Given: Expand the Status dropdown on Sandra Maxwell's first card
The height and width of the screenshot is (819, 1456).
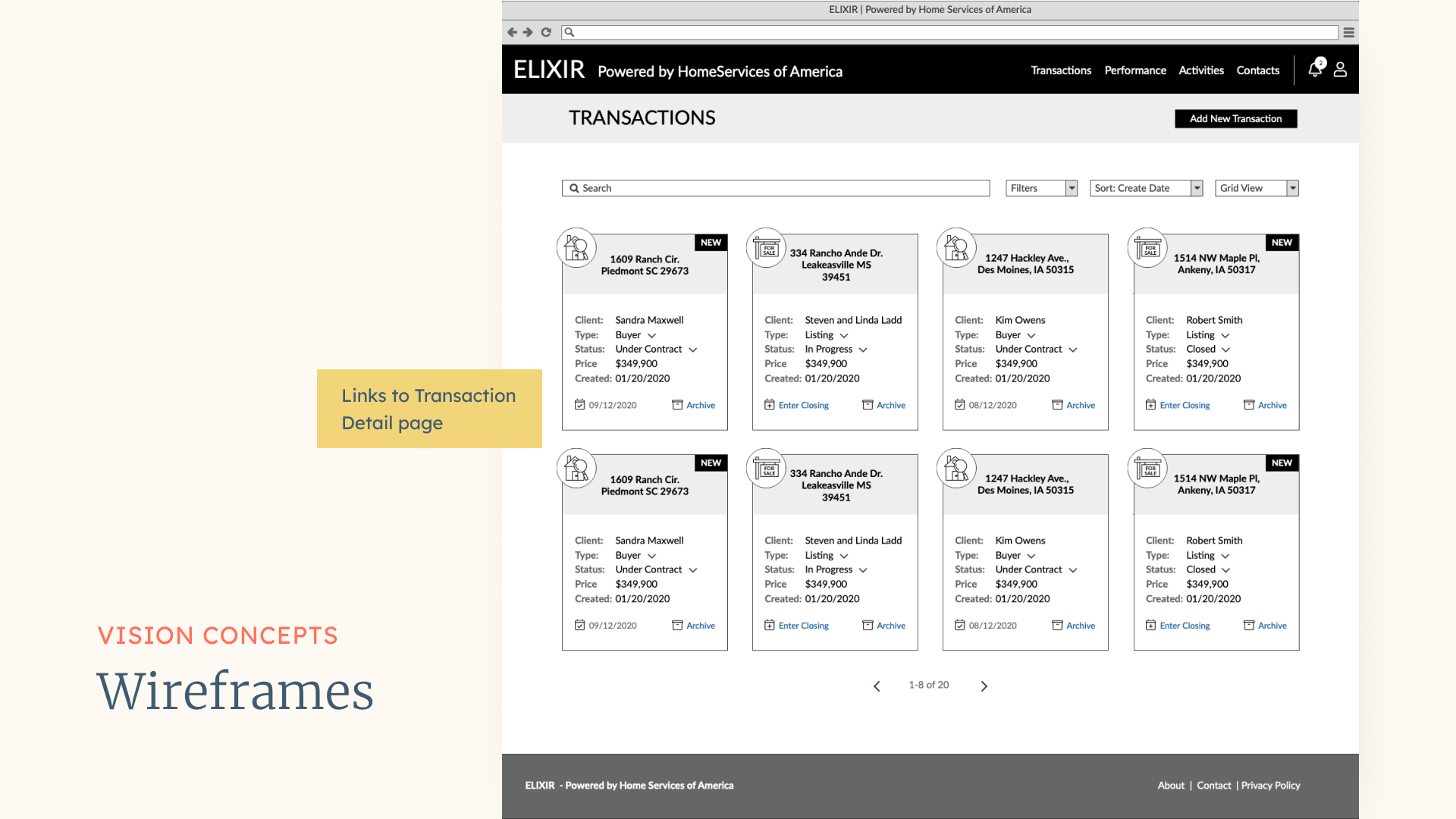Looking at the screenshot, I should click(692, 350).
